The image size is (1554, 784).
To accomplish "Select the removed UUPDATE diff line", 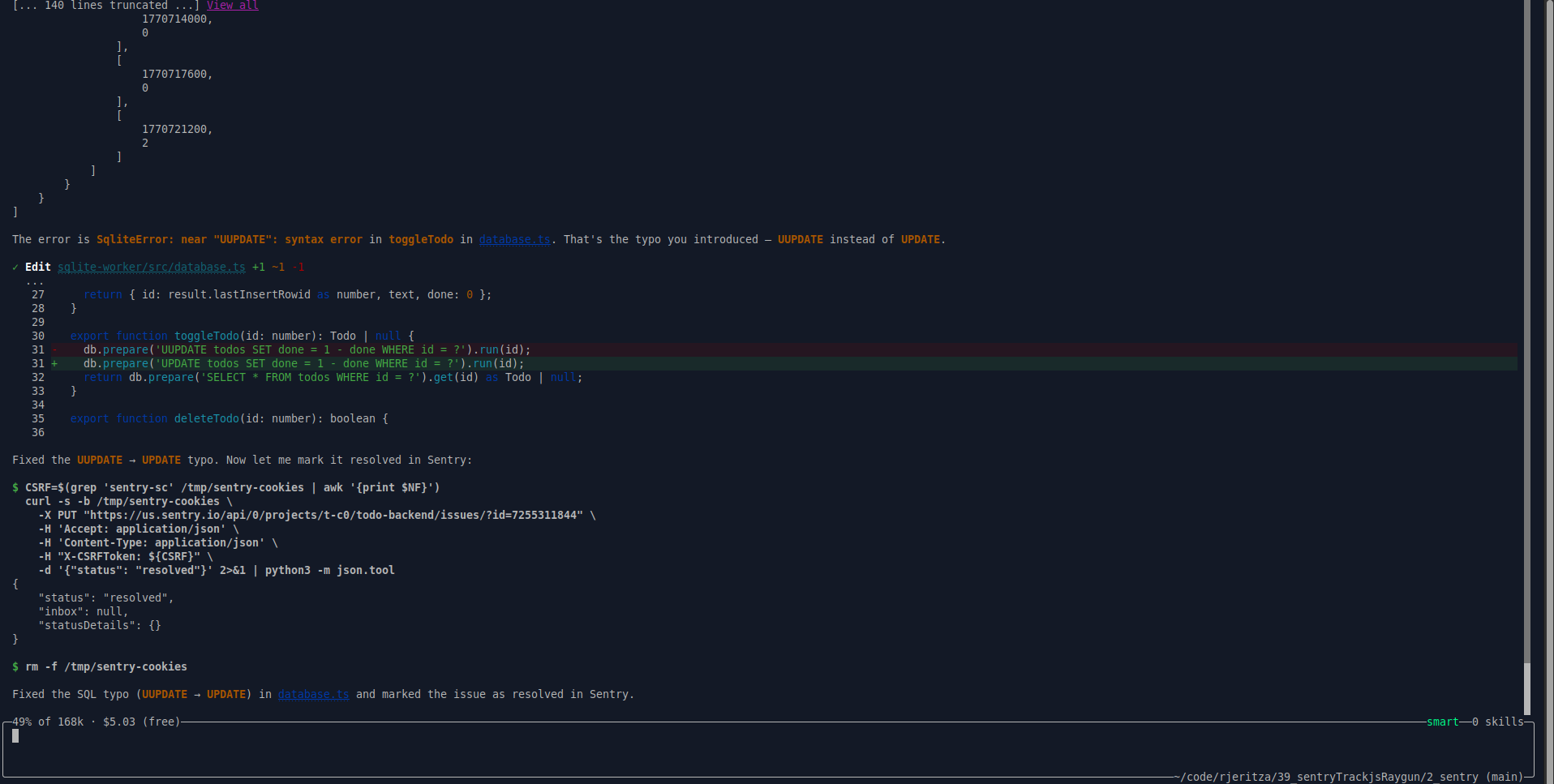I will pos(307,349).
